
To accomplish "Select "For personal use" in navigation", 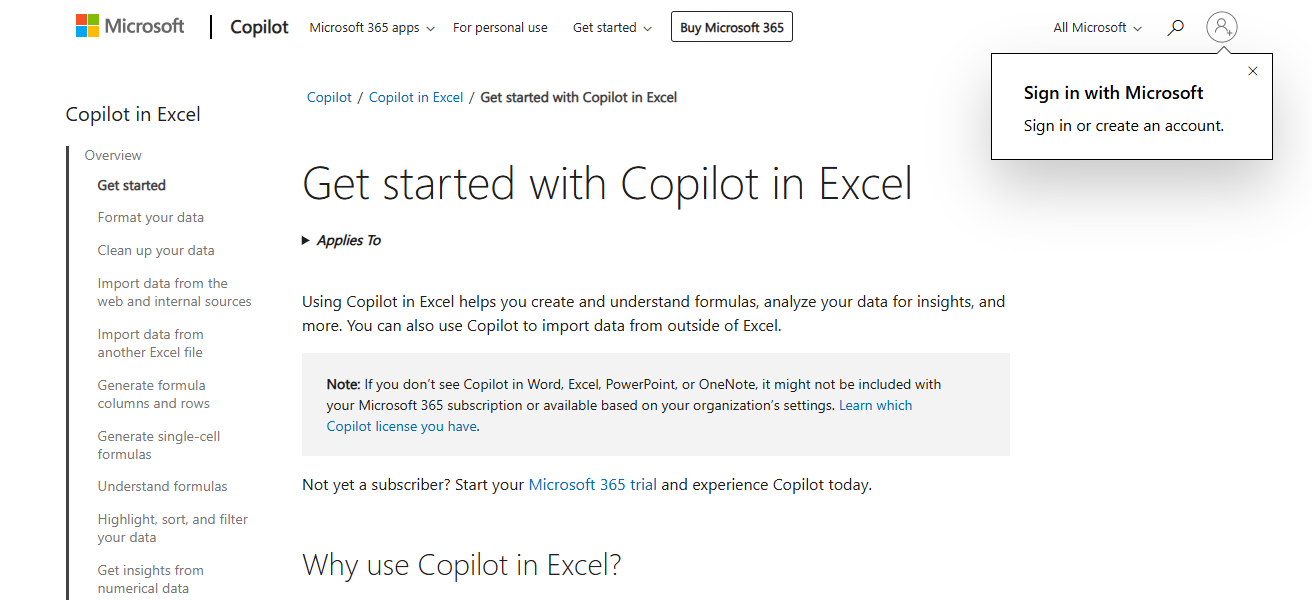I will pos(500,27).
